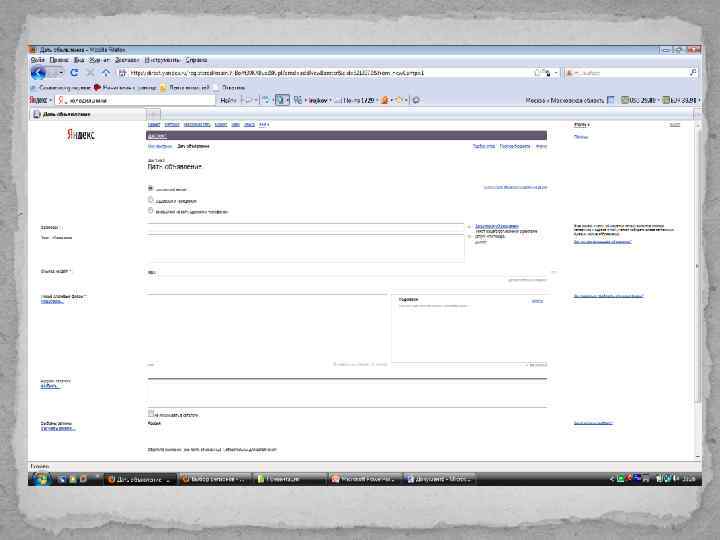Click the Windows Start orb

pos(40,478)
